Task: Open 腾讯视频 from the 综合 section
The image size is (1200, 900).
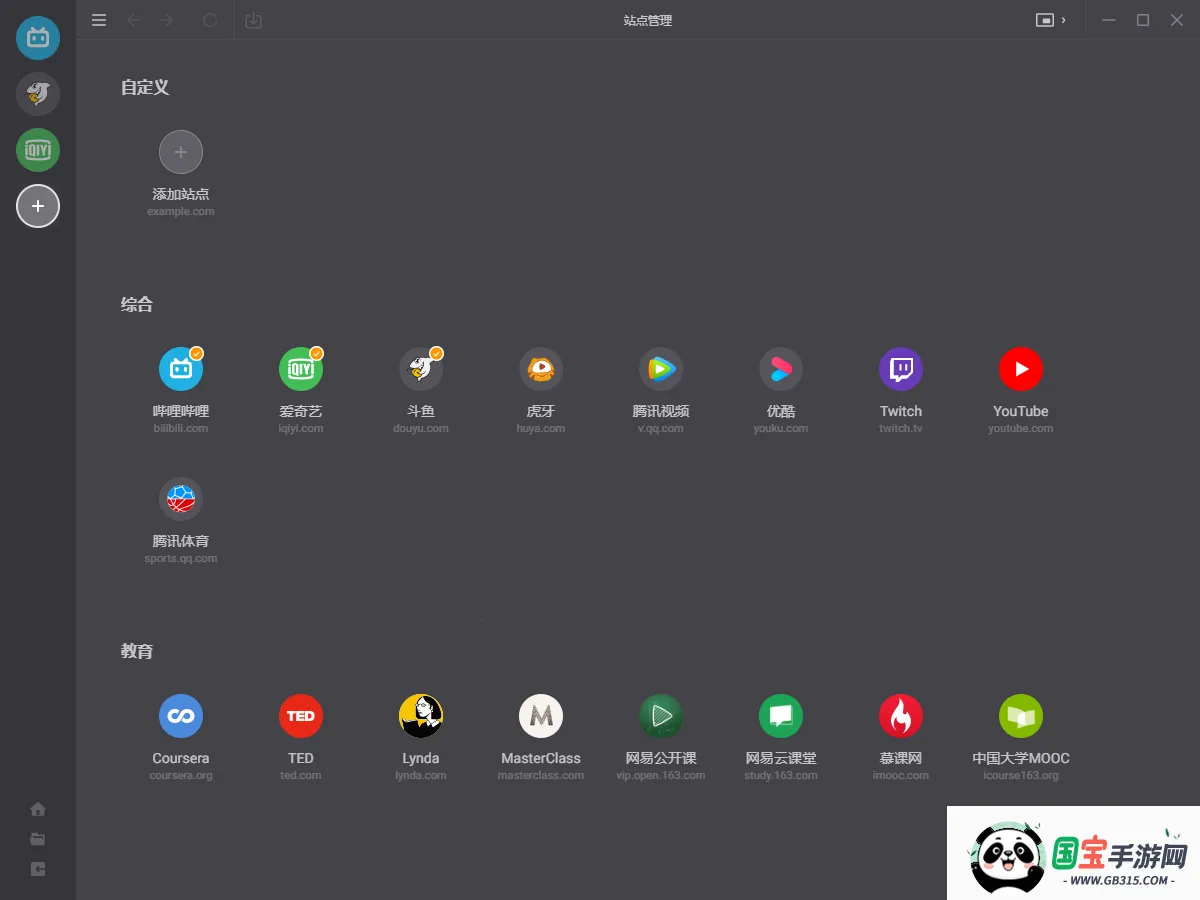Action: pyautogui.click(x=660, y=367)
